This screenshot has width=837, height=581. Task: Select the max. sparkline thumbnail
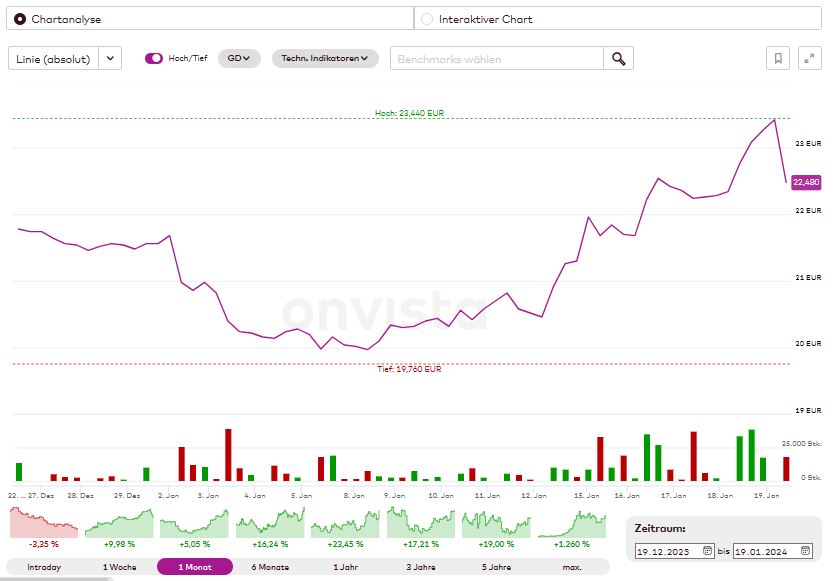(x=572, y=521)
